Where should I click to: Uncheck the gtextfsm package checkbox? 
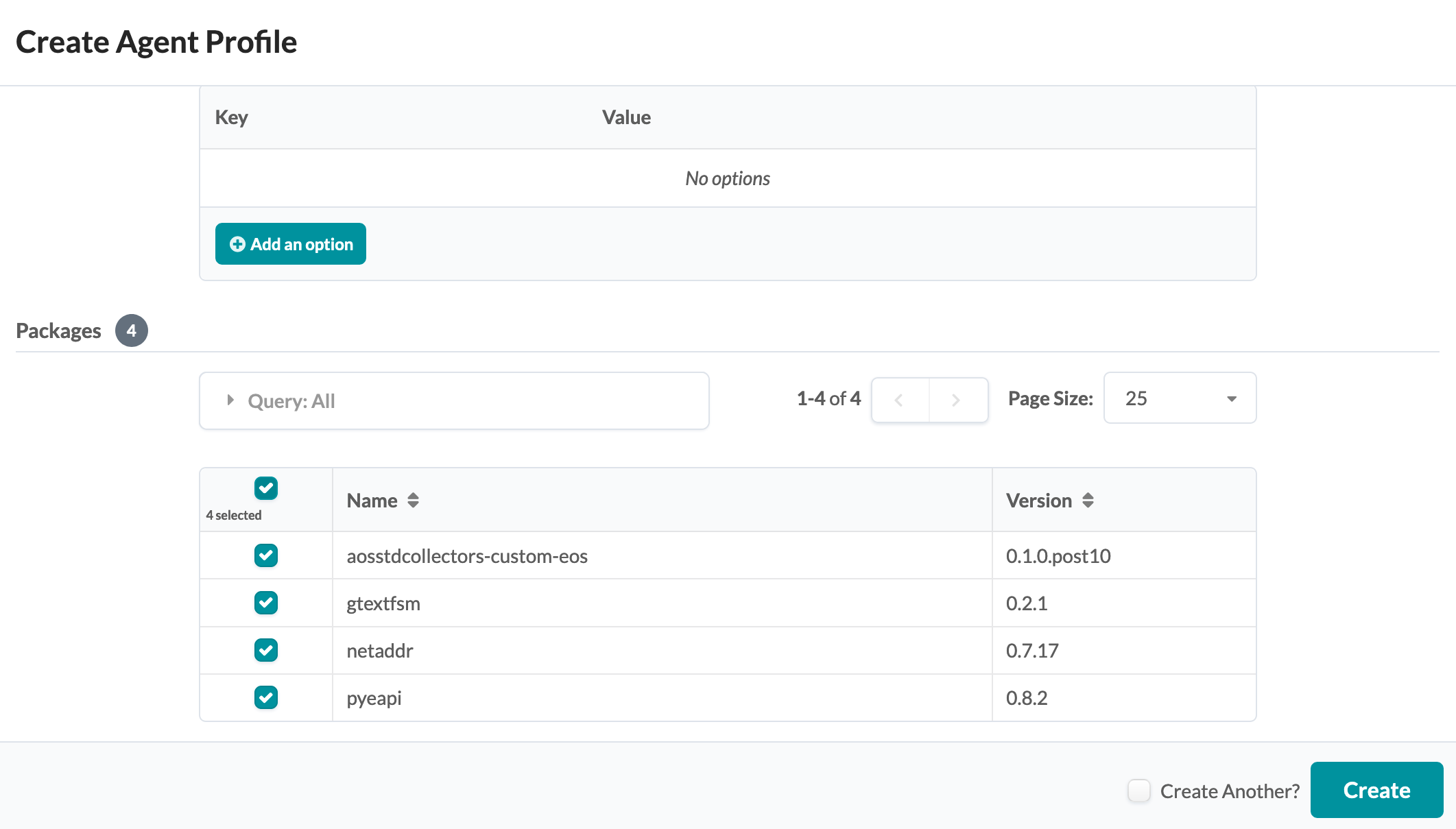tap(266, 603)
